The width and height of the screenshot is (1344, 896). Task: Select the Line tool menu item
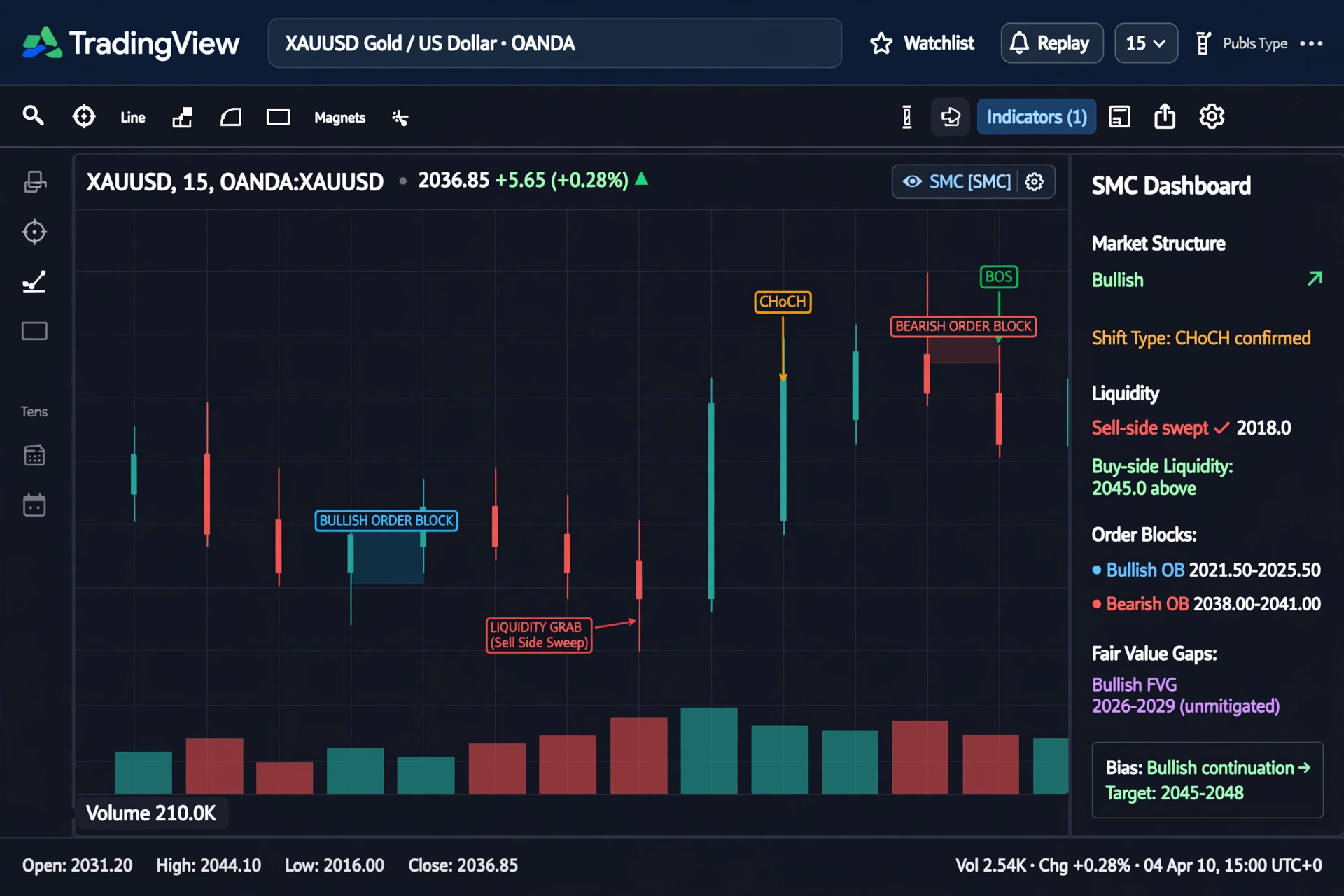pyautogui.click(x=132, y=118)
